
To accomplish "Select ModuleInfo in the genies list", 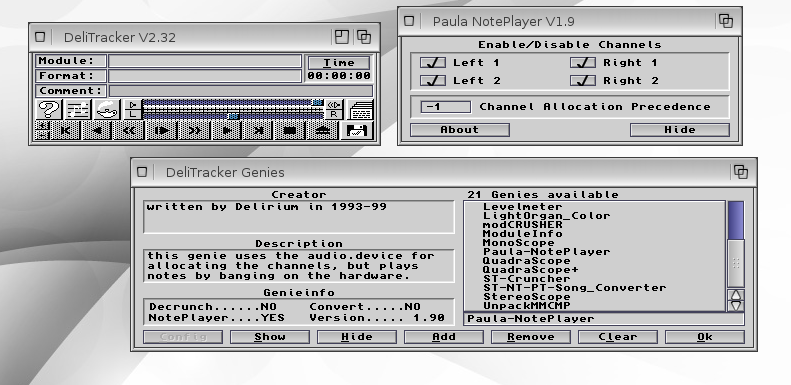I will [x=594, y=234].
